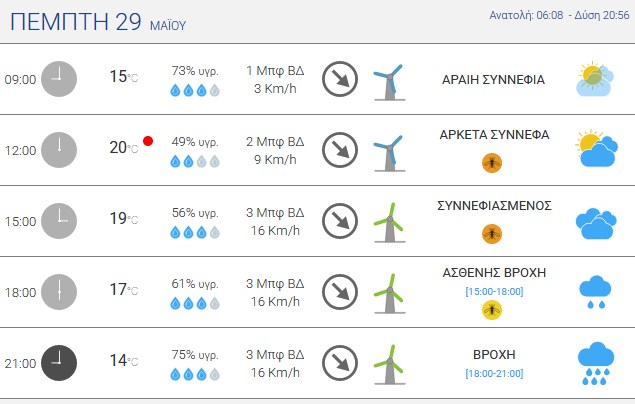
Task: Click the orange mosquito icon at 12:00
Action: coord(492,163)
